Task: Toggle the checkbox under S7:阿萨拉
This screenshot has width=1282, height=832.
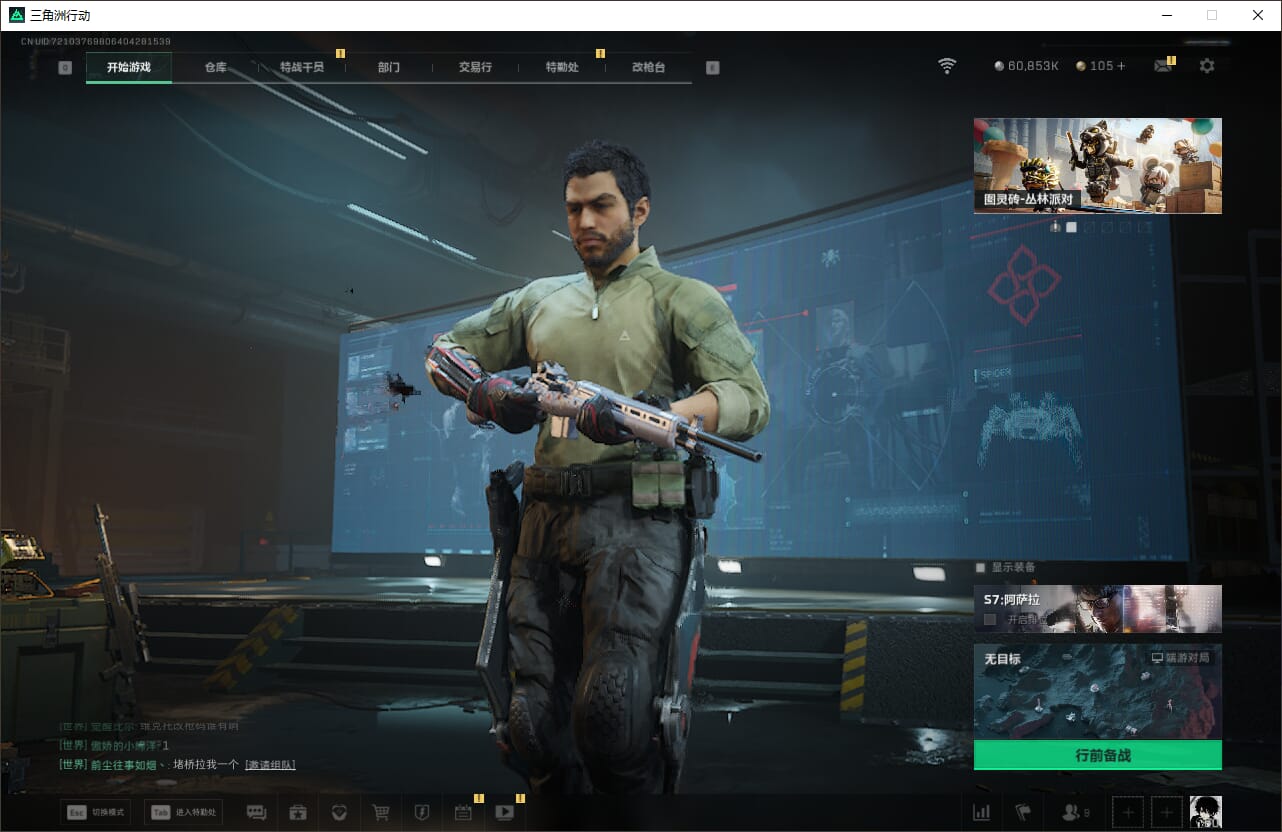Action: [990, 620]
